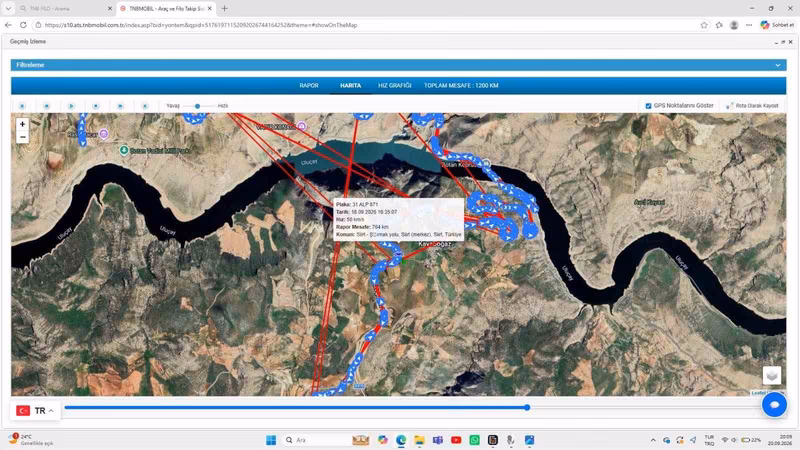Image resolution: width=800 pixels, height=450 pixels.
Task: Click the Yavaş-Hızlı speed slider handle
Action: point(197,106)
